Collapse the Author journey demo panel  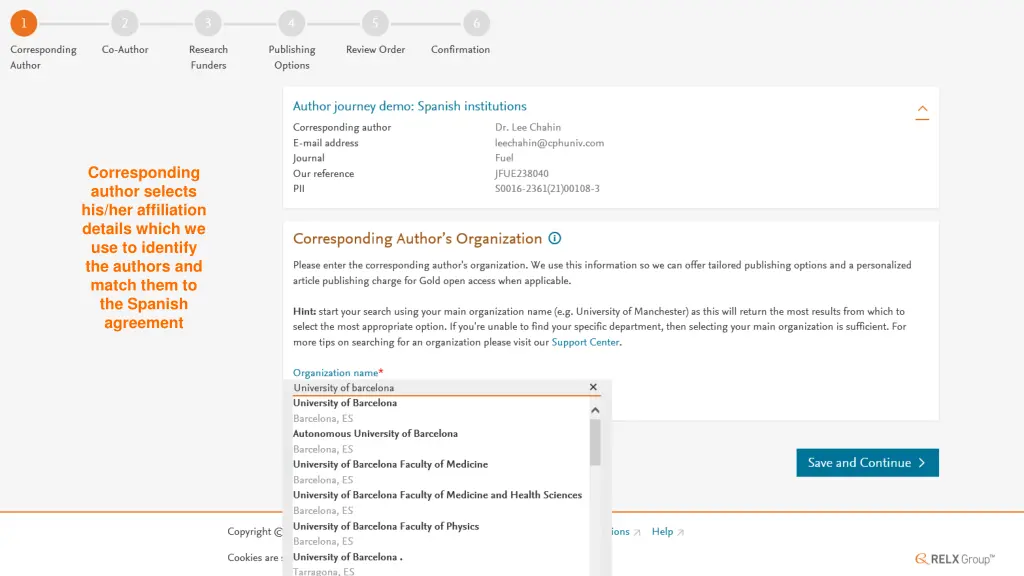tap(922, 111)
